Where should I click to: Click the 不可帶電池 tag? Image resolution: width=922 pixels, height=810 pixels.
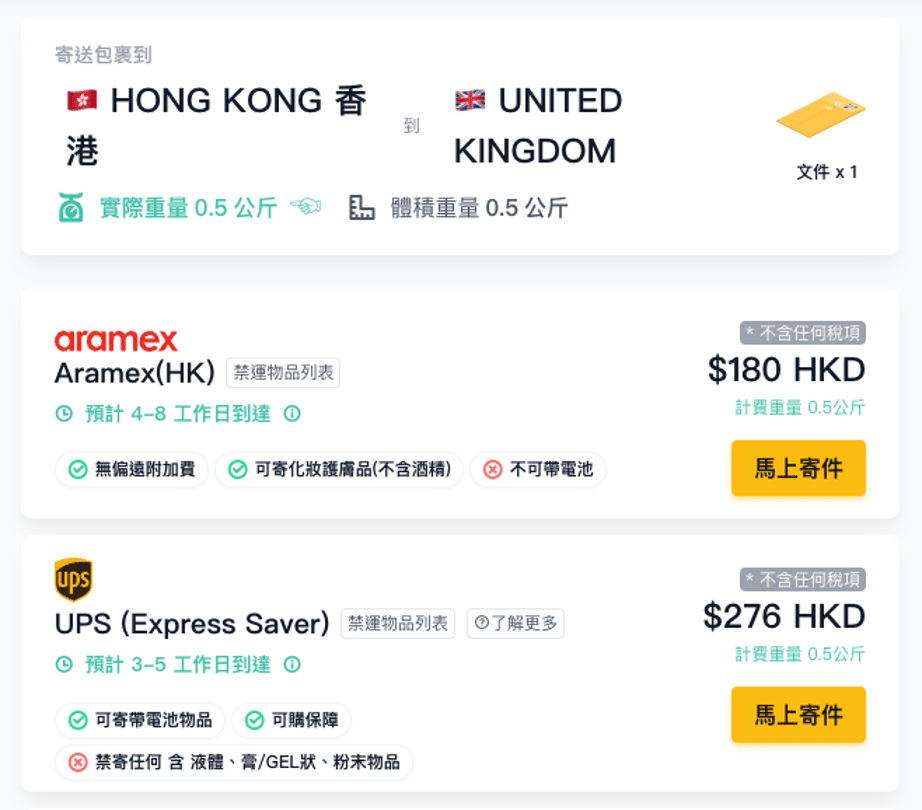coord(538,469)
